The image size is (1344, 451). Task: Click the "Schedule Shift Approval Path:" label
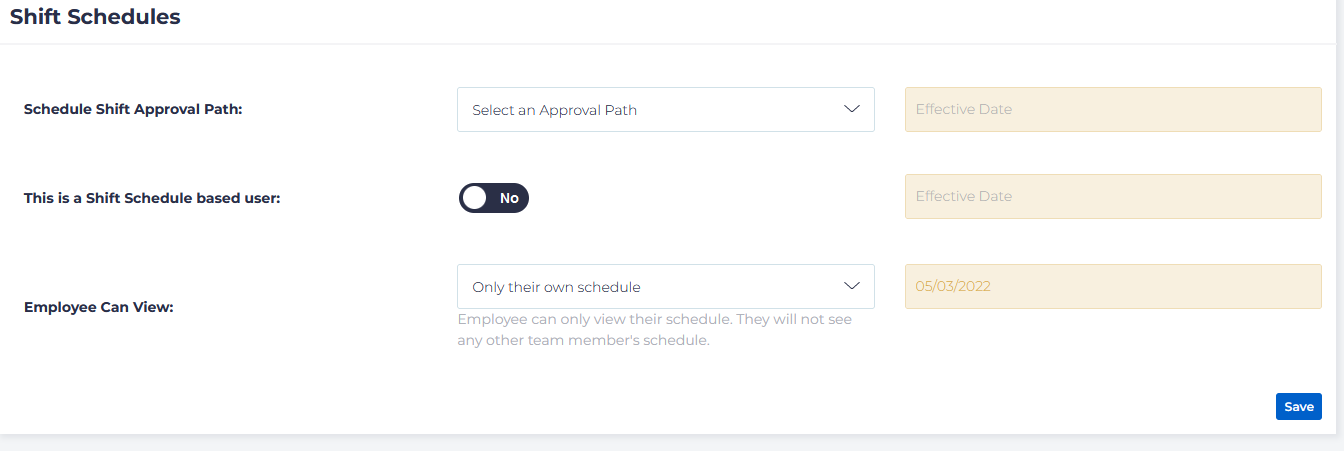coord(133,110)
